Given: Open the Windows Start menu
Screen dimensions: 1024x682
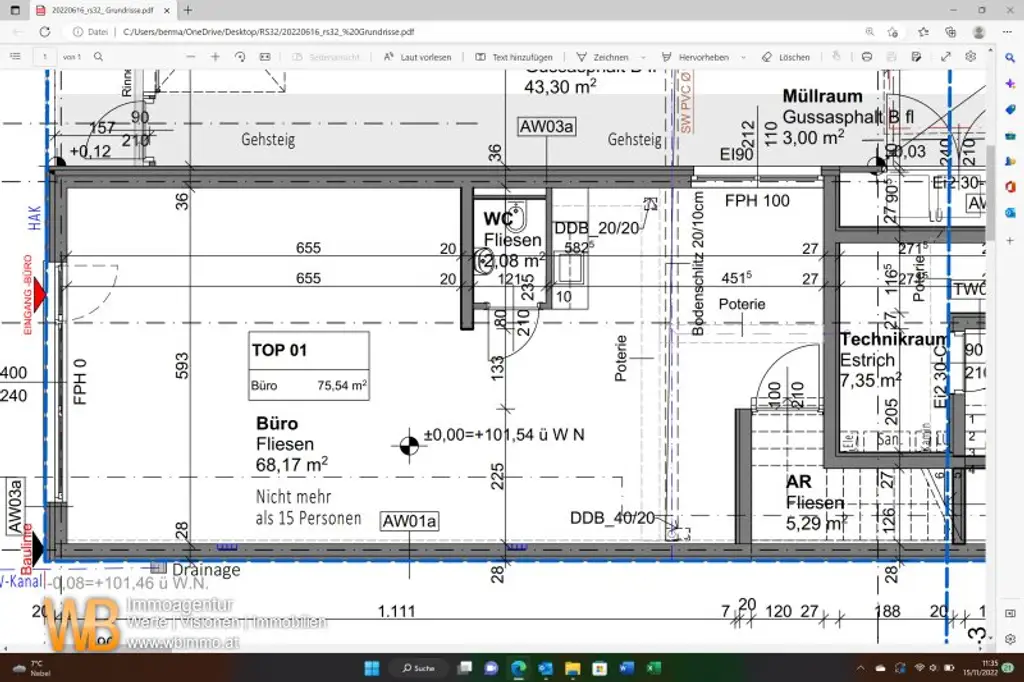Looking at the screenshot, I should (373, 668).
